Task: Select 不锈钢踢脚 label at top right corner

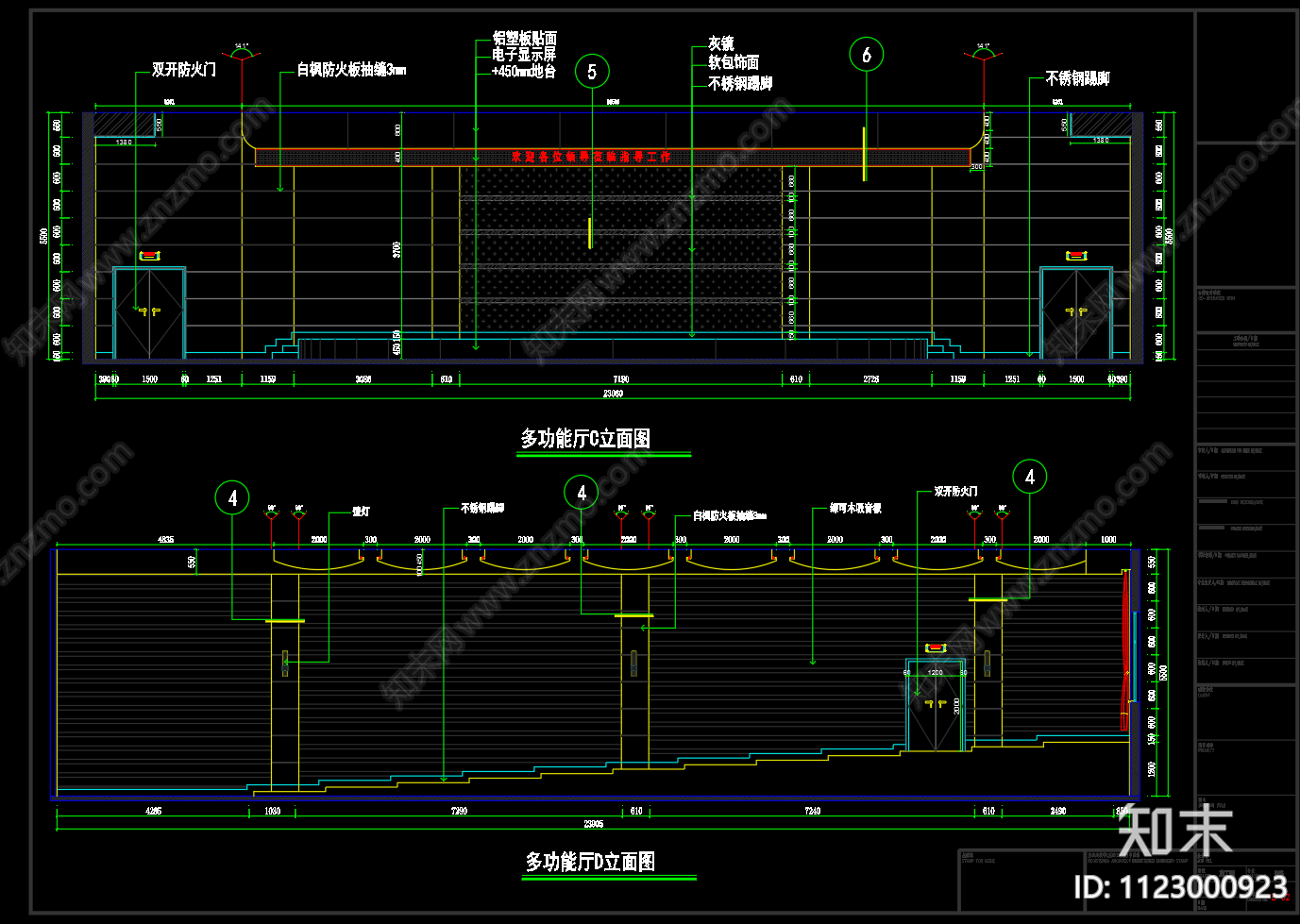Action: 1077,78
